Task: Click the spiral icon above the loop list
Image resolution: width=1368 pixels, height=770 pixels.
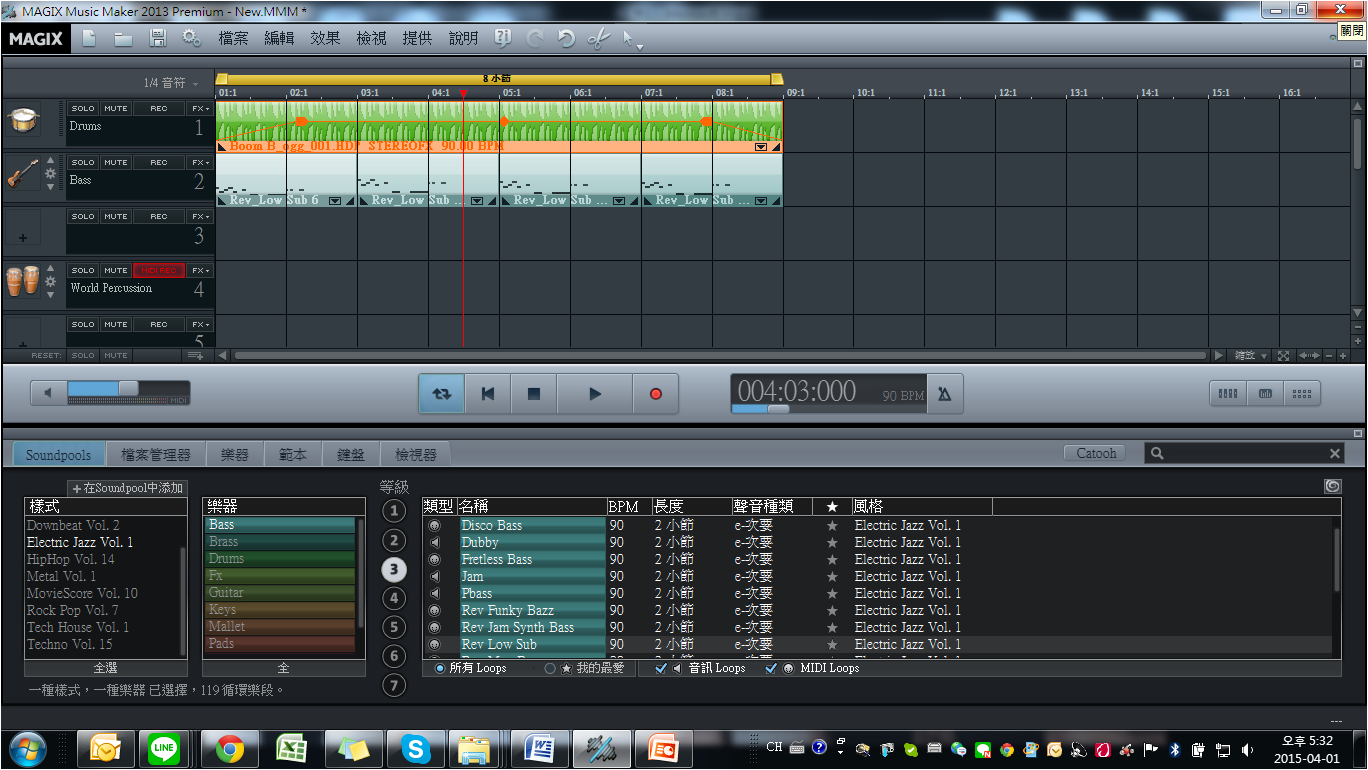Action: 1332,487
